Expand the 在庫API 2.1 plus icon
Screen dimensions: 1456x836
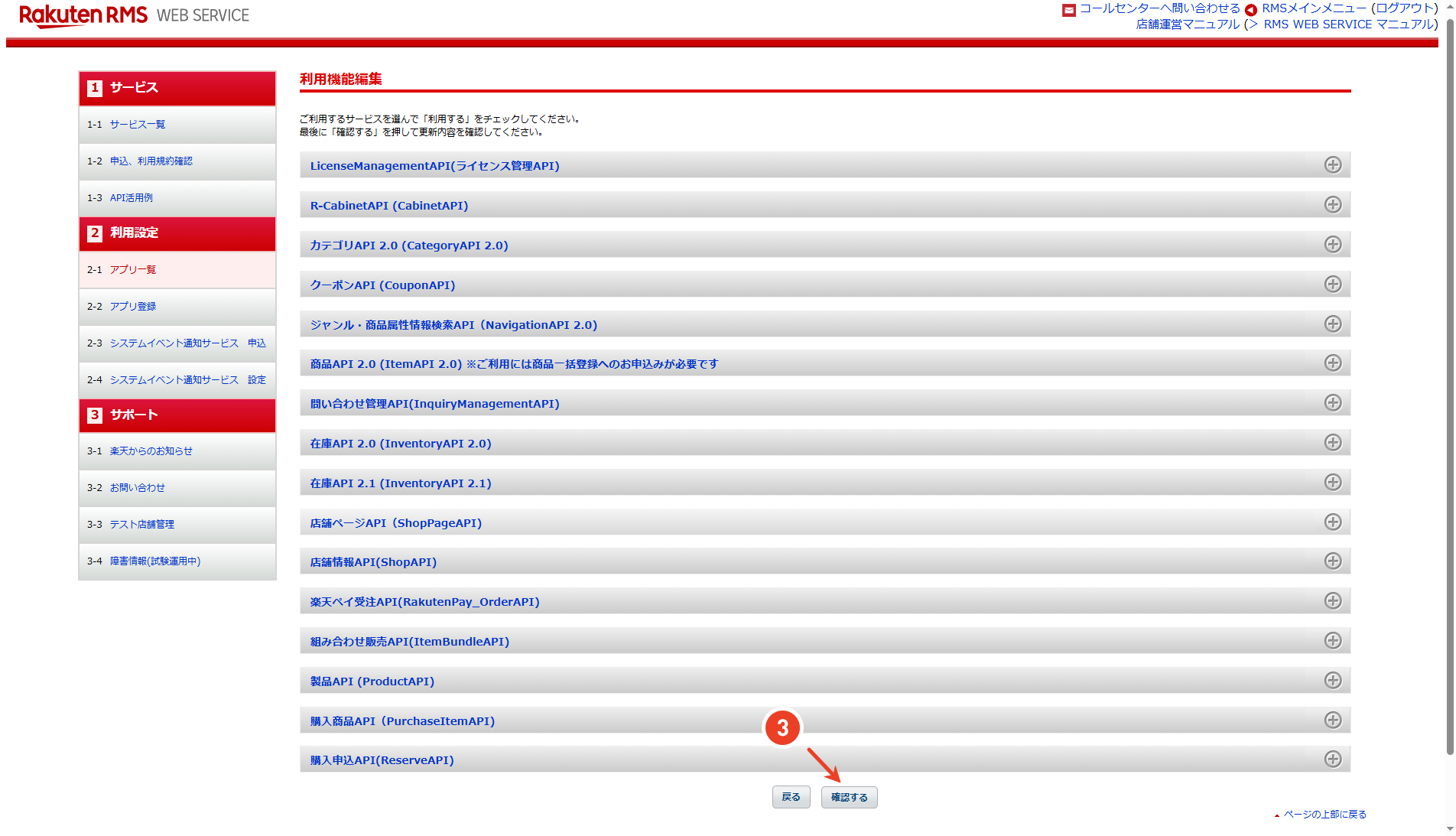pos(1333,483)
